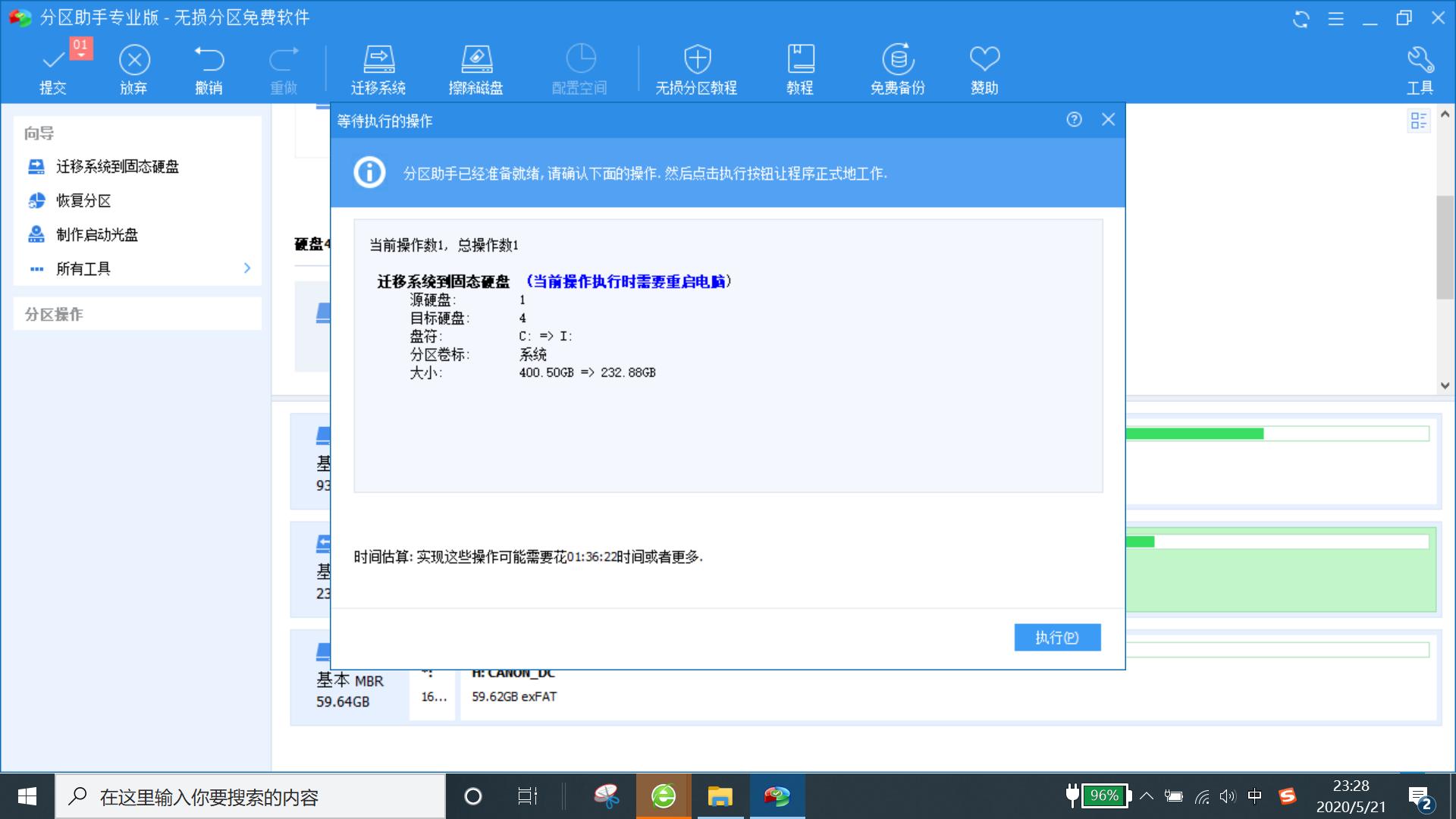The width and height of the screenshot is (1456, 819).
Task: Expand 所有工具 using its chevron
Action: pyautogui.click(x=246, y=268)
